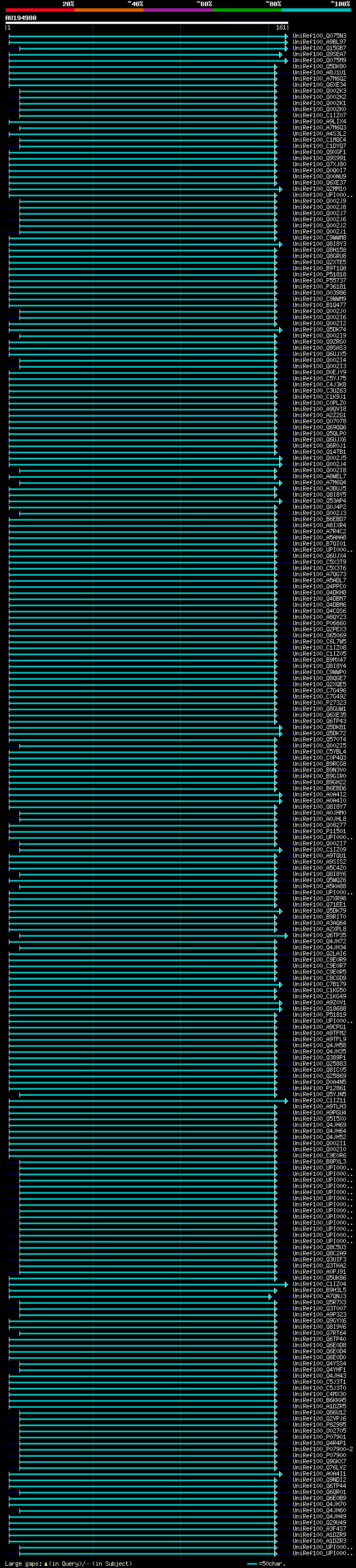The width and height of the screenshot is (356, 1568).
Task: Select the UniRef100_A8J1U1 label
Action: tap(319, 72)
